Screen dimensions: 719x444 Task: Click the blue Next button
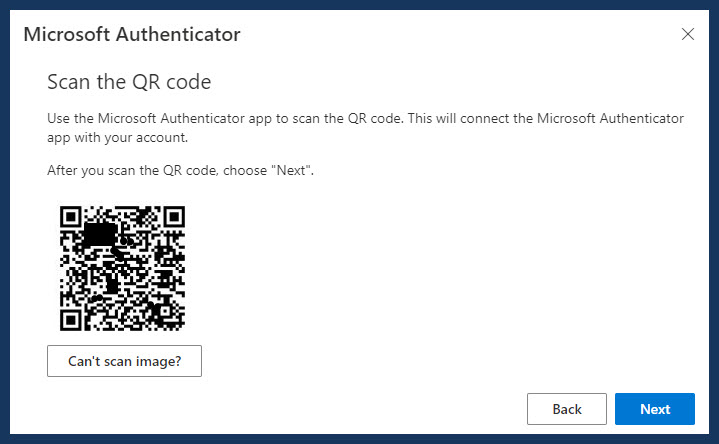pos(655,409)
